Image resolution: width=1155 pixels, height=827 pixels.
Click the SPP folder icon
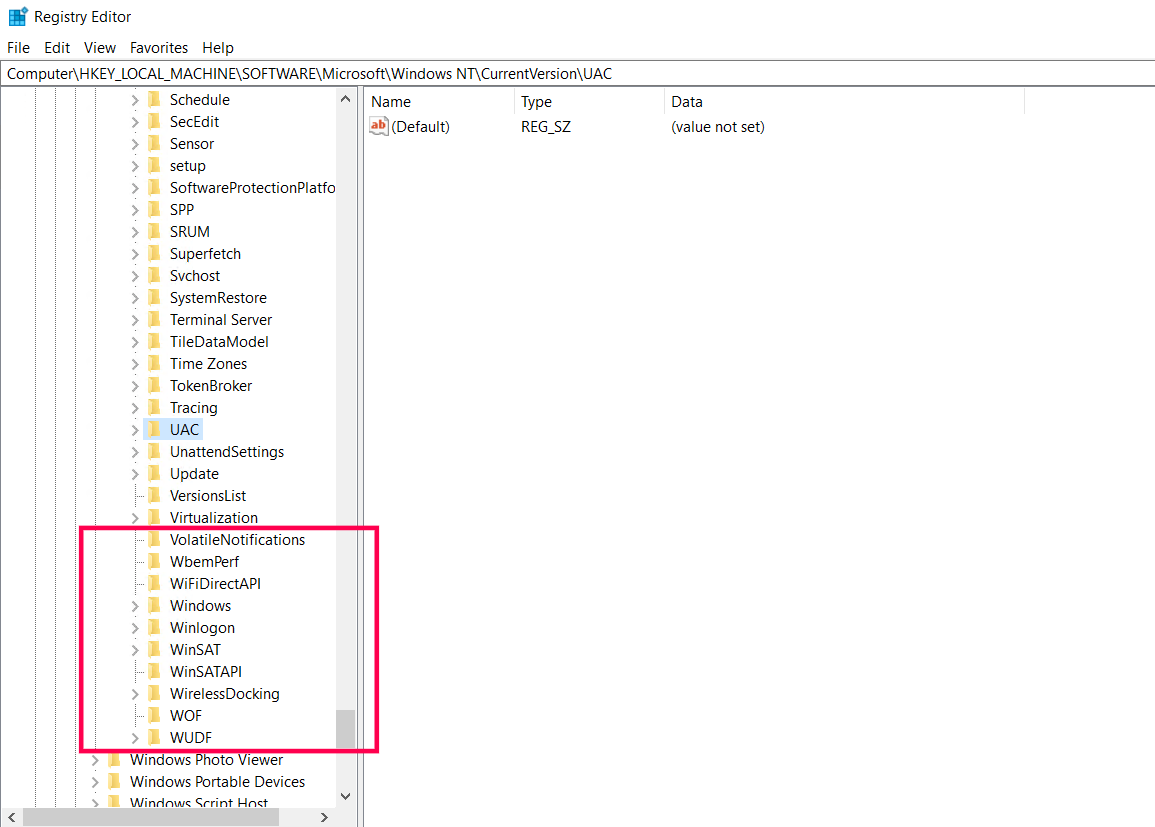[x=154, y=210]
